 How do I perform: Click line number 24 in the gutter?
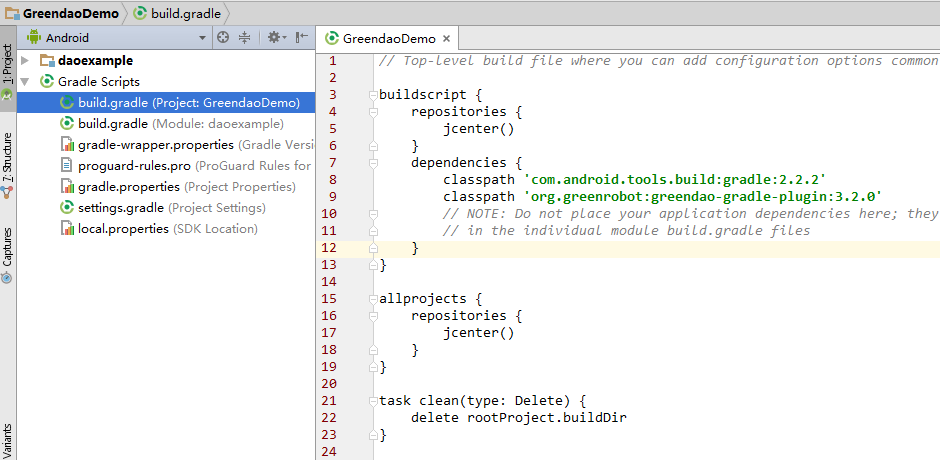[x=329, y=452]
